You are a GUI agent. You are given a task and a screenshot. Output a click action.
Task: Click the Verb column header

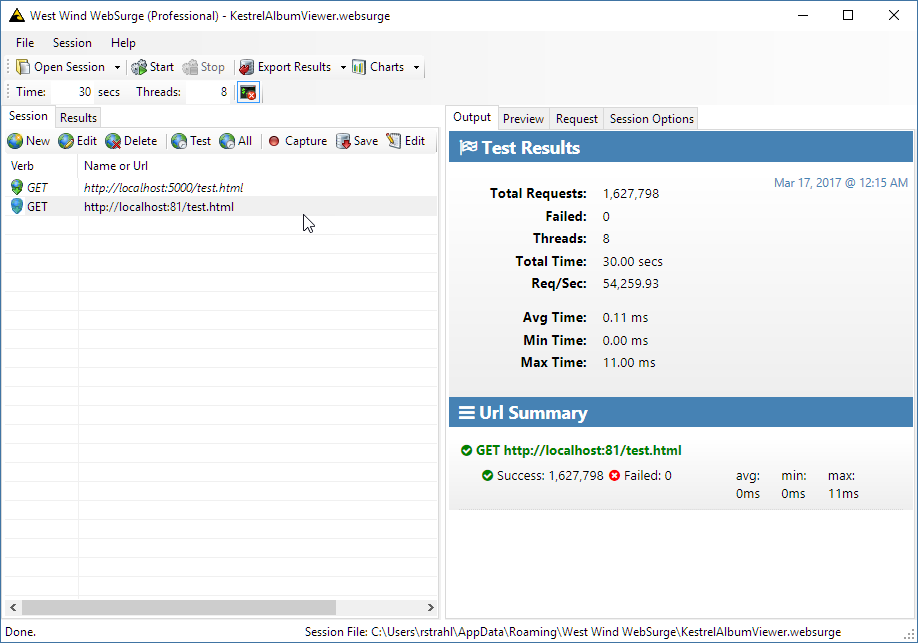41,166
